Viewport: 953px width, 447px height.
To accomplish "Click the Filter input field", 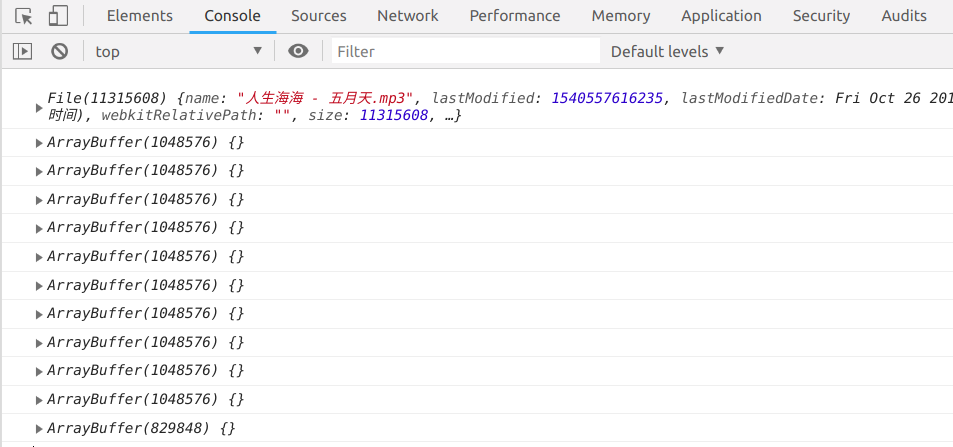I will [x=465, y=51].
